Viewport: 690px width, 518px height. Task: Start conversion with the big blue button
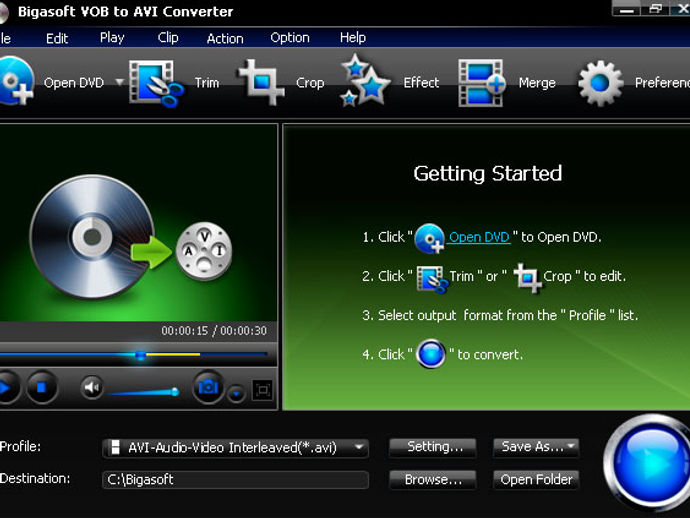[x=650, y=463]
